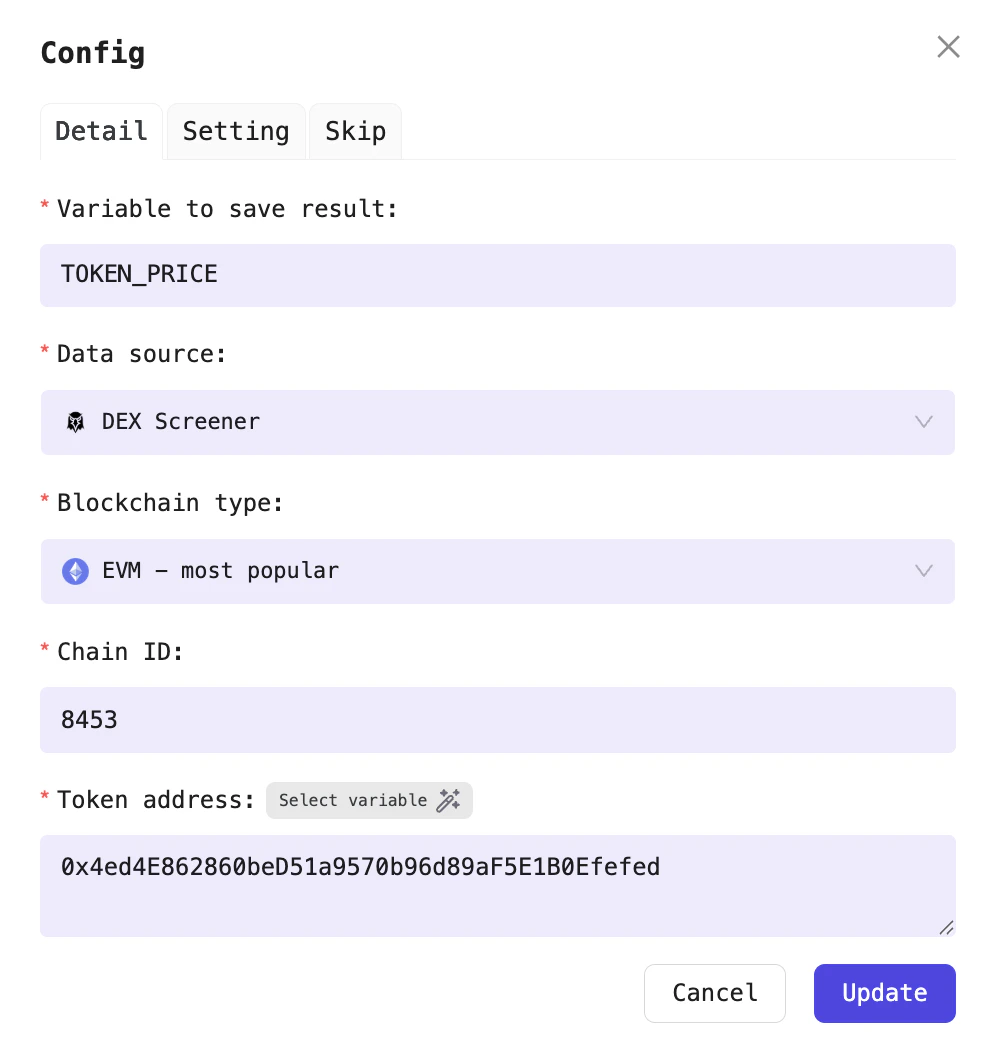Click the magic wand icon beside Select variable

[448, 800]
